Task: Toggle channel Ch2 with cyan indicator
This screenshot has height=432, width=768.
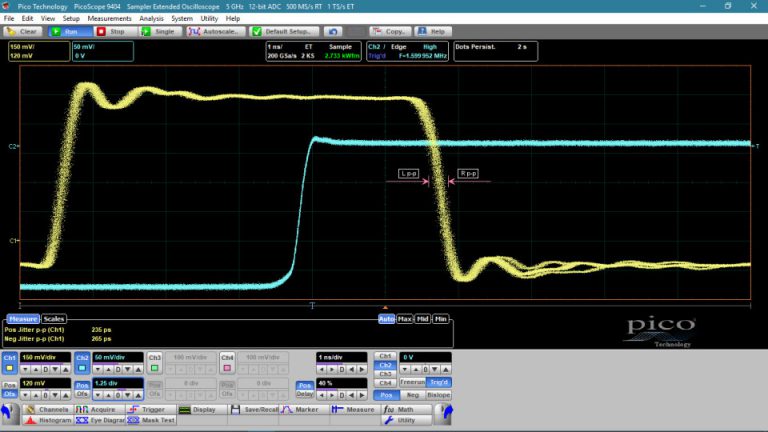Action: (82, 363)
